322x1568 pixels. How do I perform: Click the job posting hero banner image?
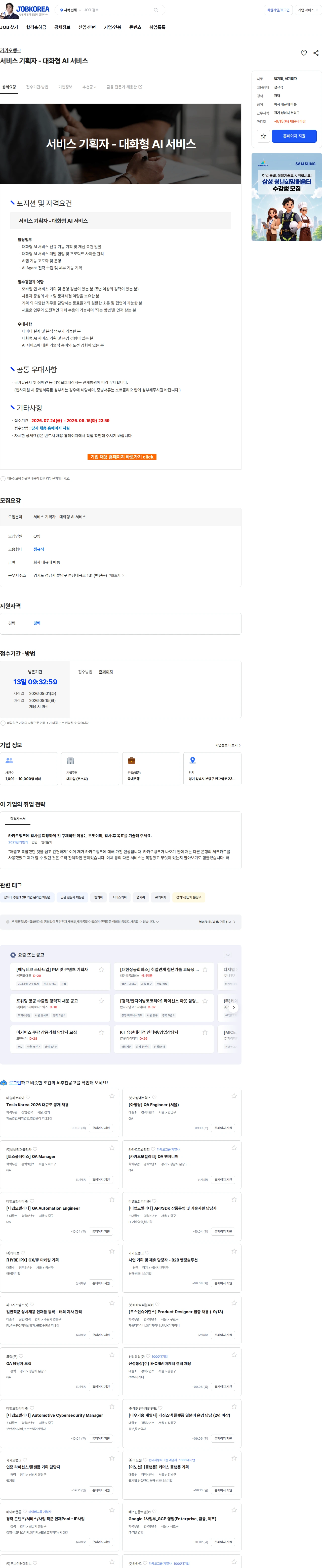point(121,144)
